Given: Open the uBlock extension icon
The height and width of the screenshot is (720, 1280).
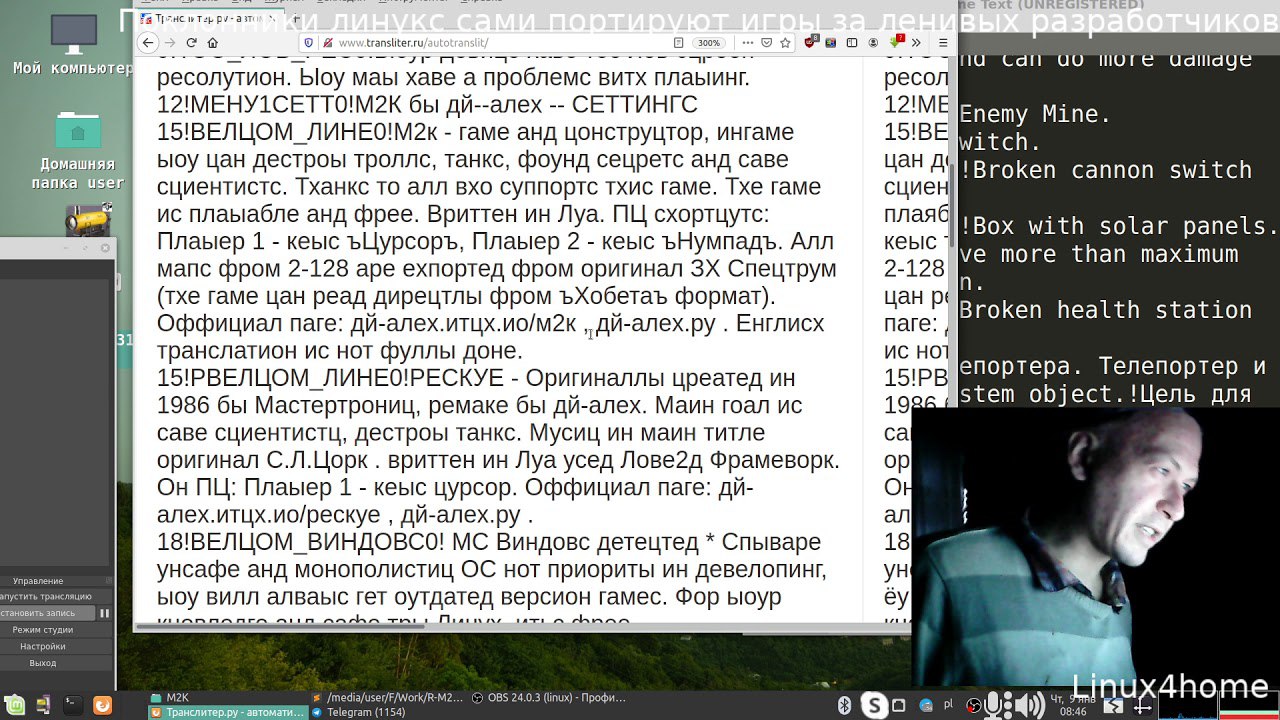Looking at the screenshot, I should (812, 43).
